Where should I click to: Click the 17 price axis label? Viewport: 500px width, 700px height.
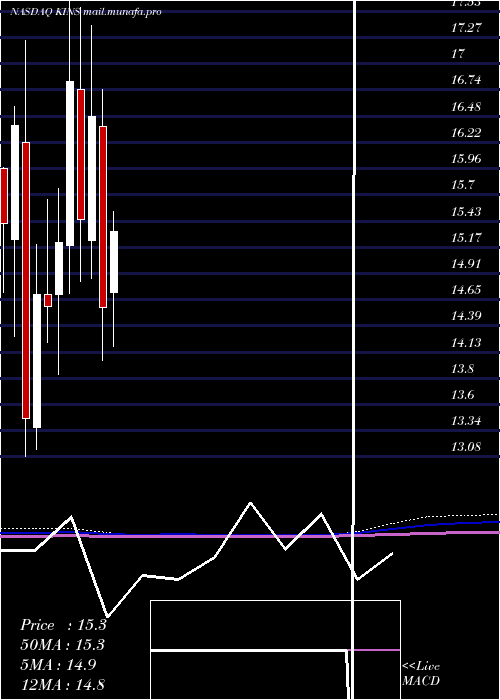tap(458, 54)
